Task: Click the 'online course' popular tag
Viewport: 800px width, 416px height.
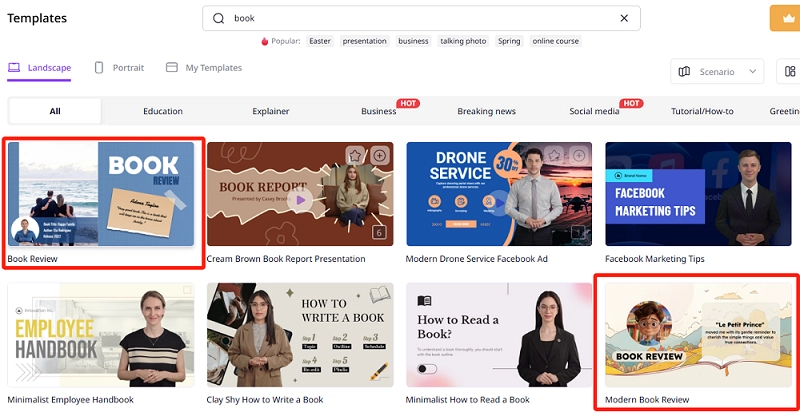Action: [554, 41]
